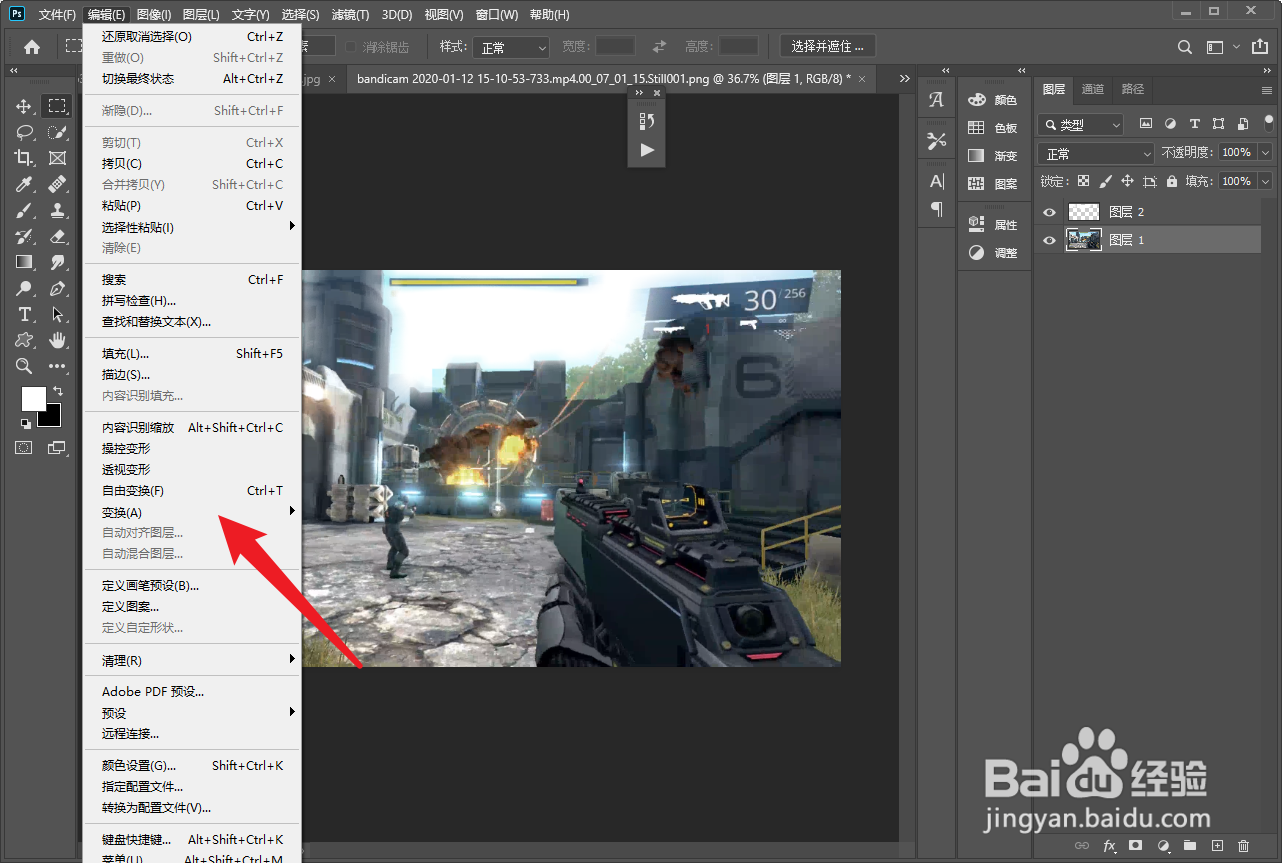Filter layers by type layers
Screen dimensions: 1282x863
pyautogui.click(x=1194, y=124)
